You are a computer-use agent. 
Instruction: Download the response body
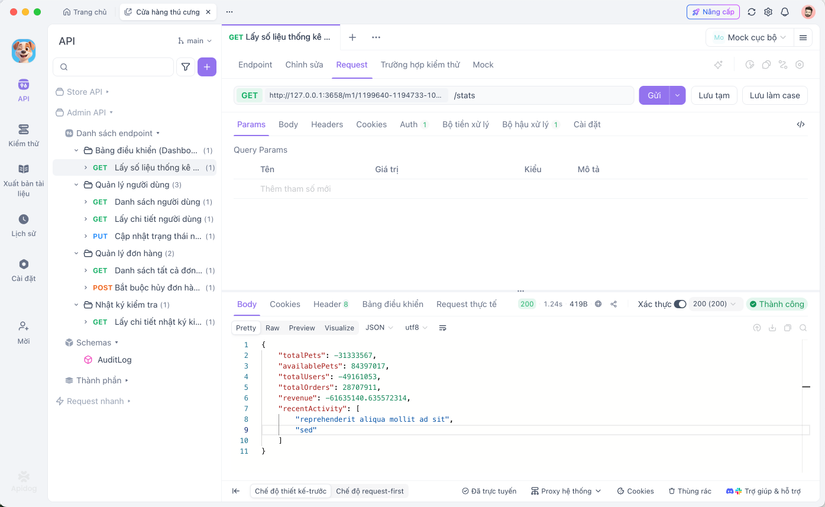click(x=772, y=328)
